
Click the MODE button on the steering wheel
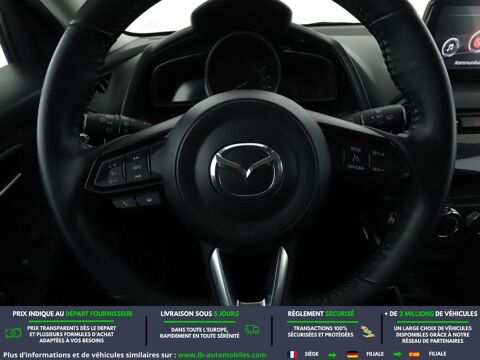click(x=355, y=150)
